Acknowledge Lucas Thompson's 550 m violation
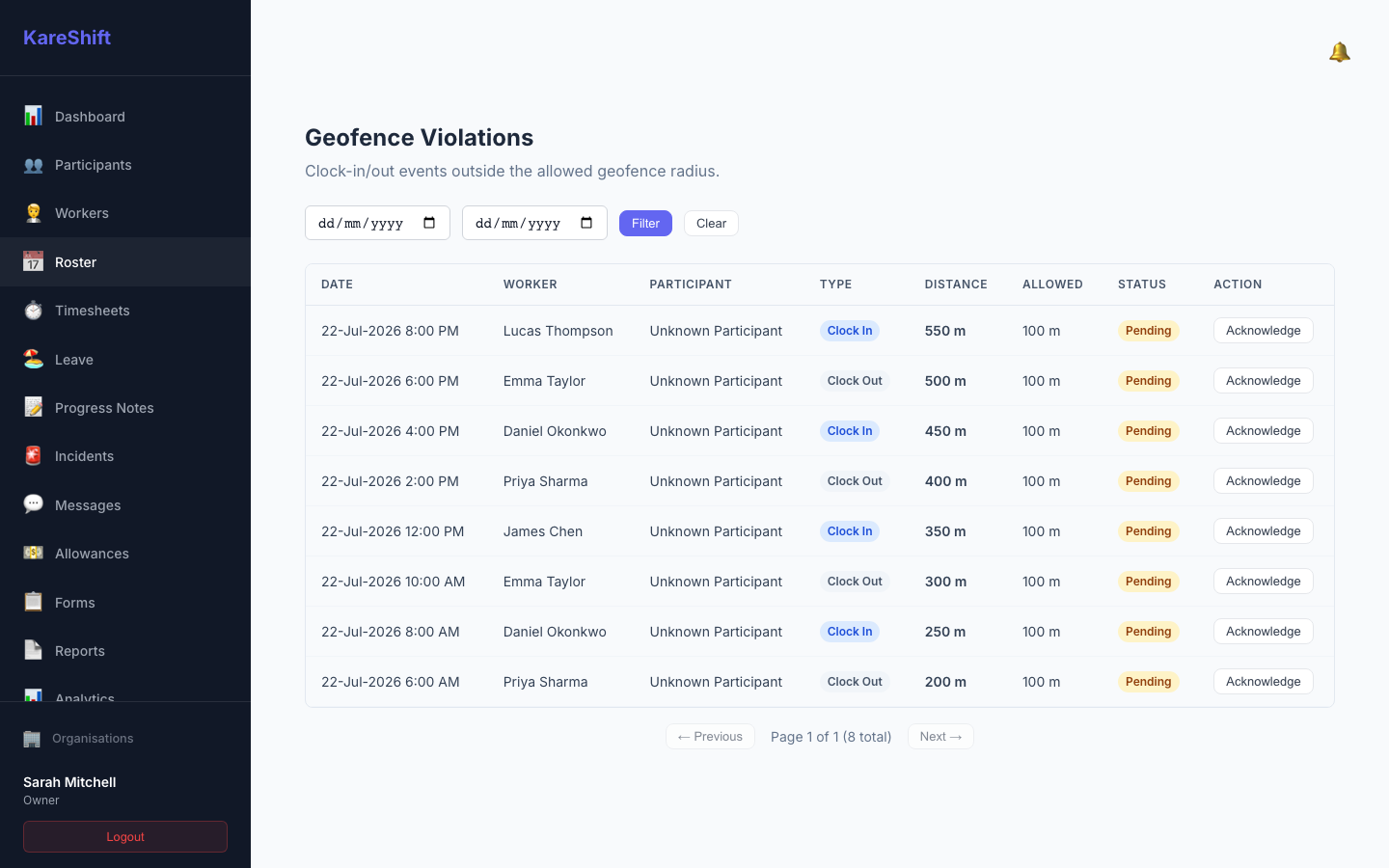Screen dimensions: 1389x868 click(1263, 331)
